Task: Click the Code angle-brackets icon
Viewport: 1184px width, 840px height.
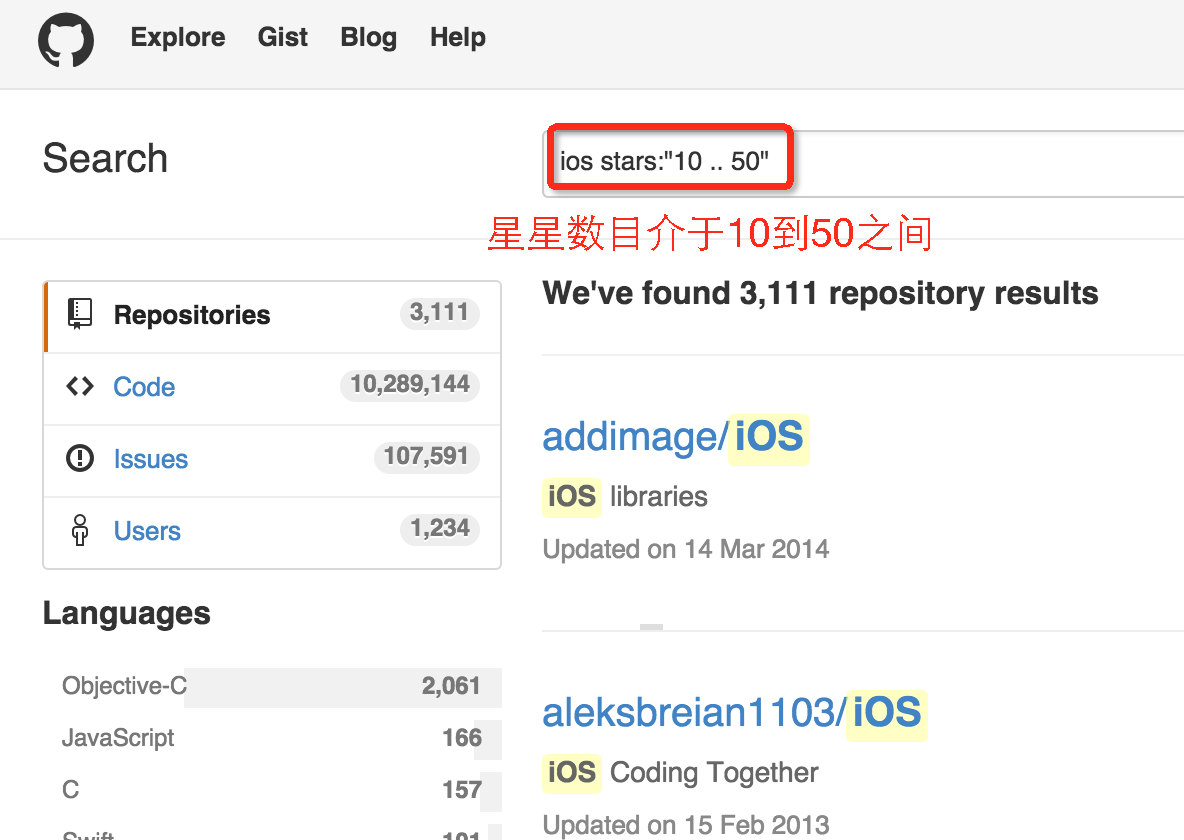Action: pos(80,387)
